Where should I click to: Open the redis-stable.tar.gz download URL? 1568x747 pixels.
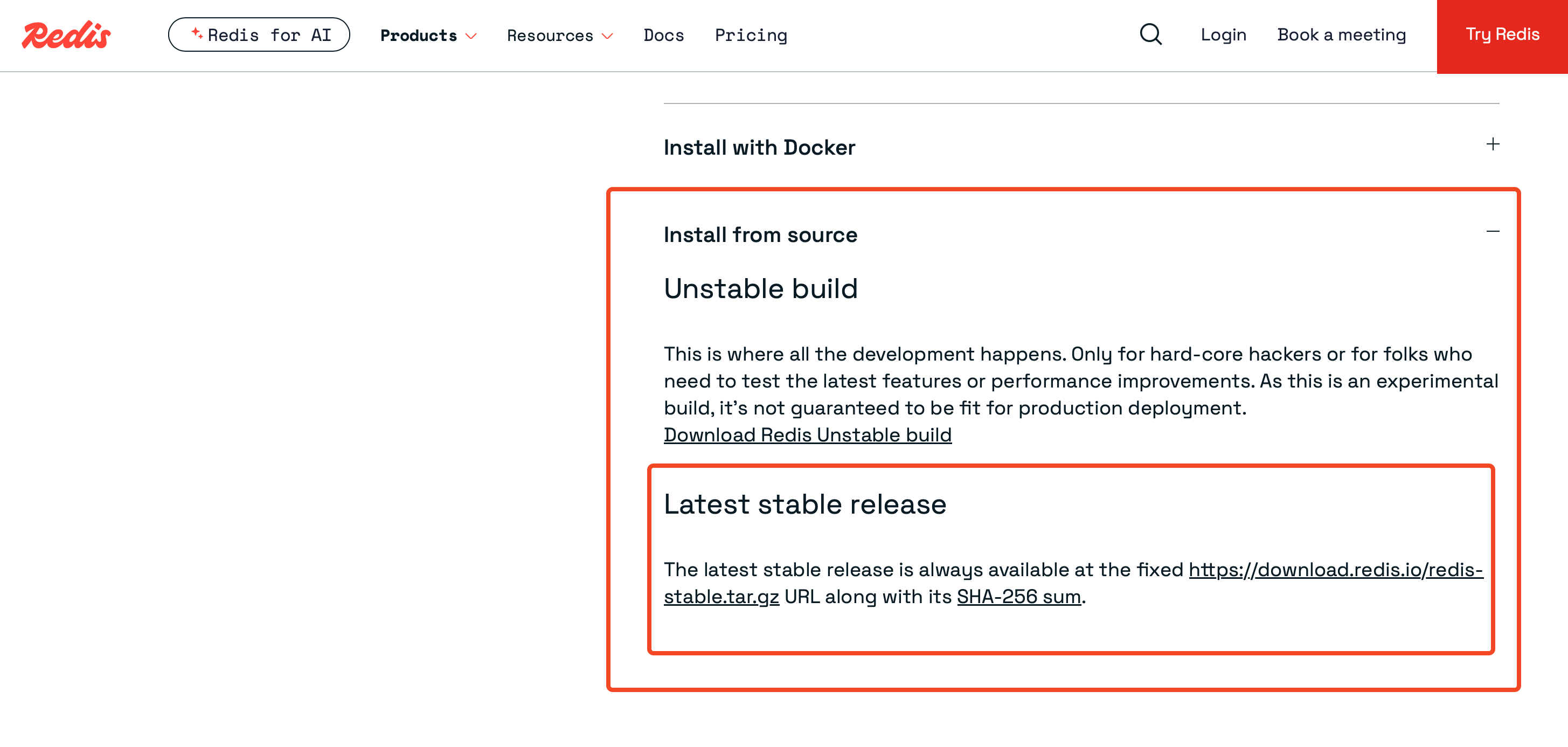point(1335,569)
